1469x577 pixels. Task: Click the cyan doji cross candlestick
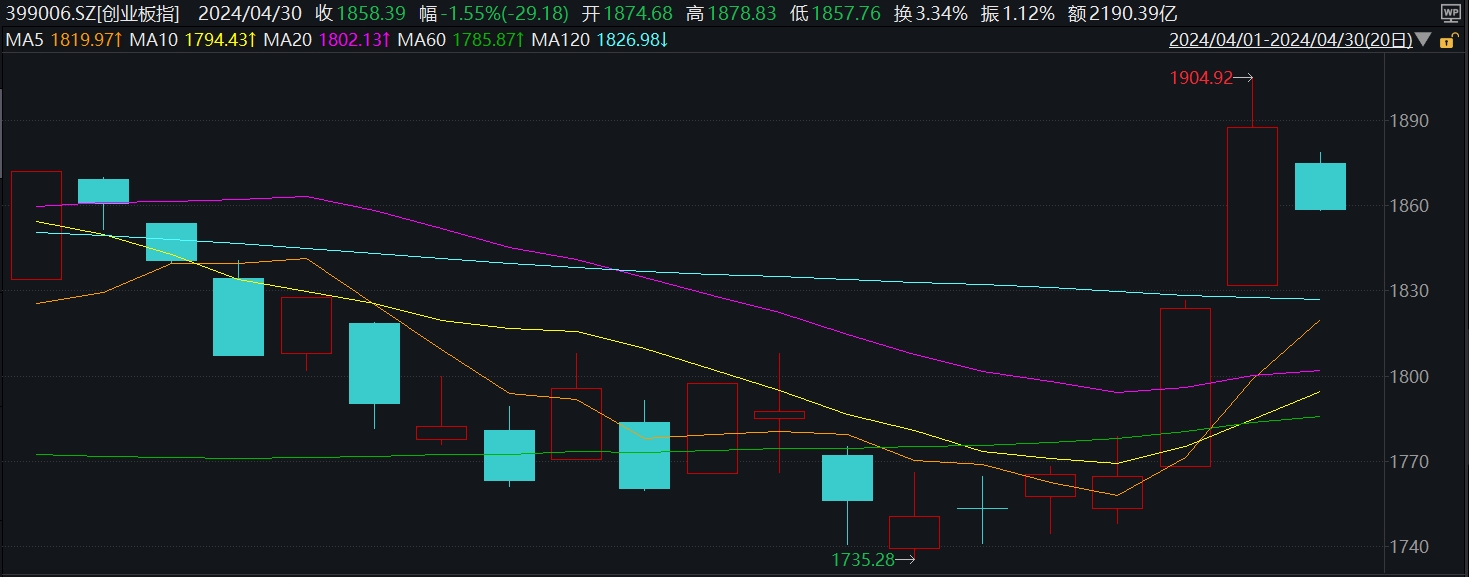(983, 508)
